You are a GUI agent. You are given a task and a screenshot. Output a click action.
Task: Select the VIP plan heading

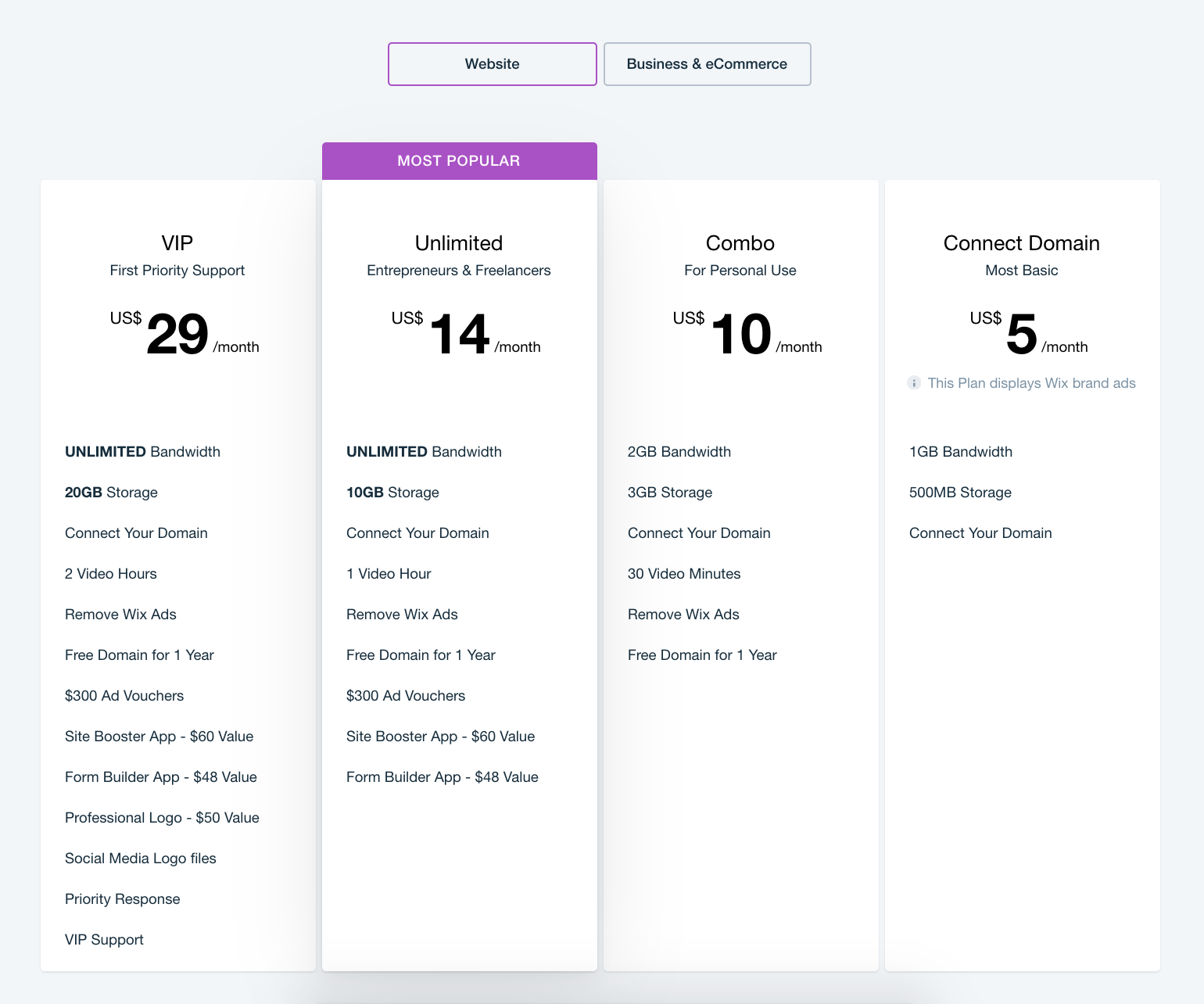177,243
